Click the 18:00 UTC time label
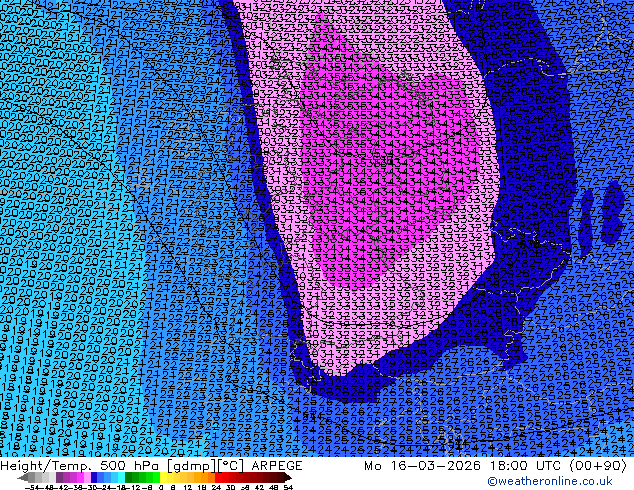This screenshot has height=490, width=634. pyautogui.click(x=527, y=466)
